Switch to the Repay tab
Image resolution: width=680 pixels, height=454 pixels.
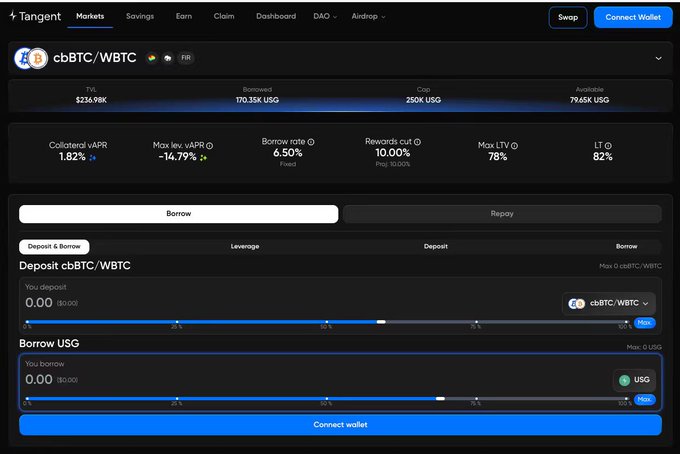[502, 214]
